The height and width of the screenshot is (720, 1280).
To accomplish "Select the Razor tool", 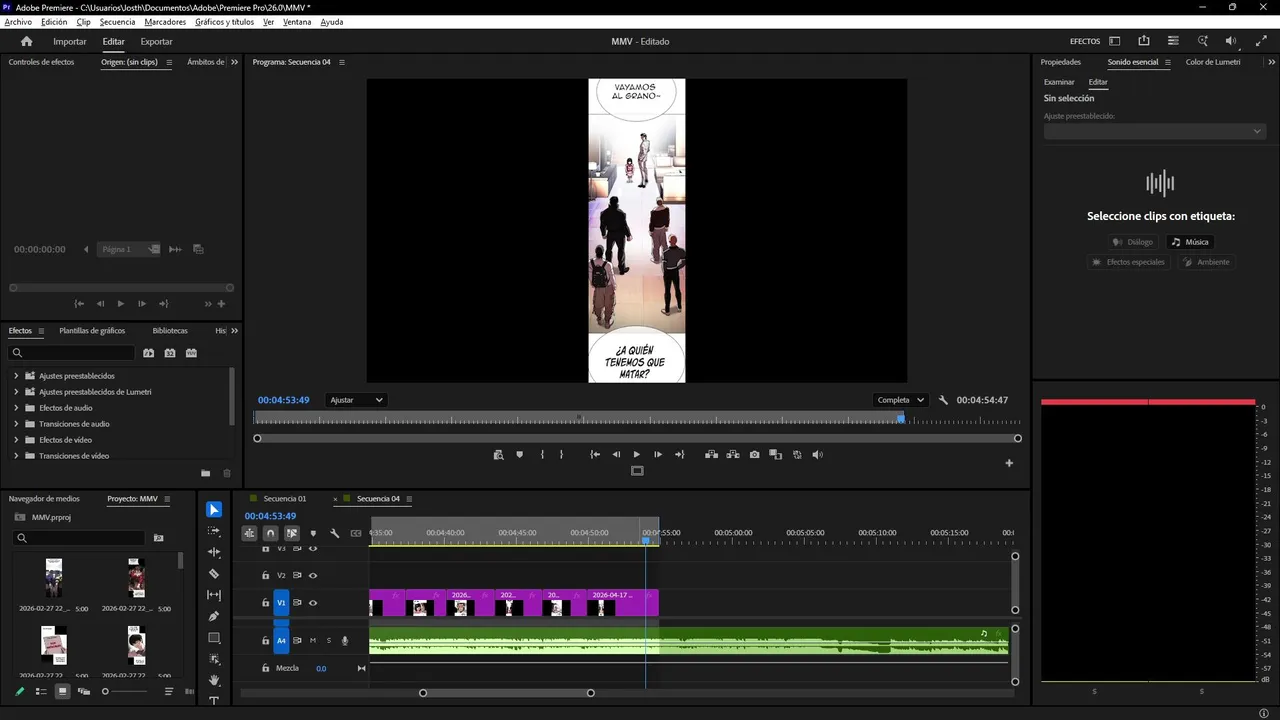I will click(x=214, y=574).
